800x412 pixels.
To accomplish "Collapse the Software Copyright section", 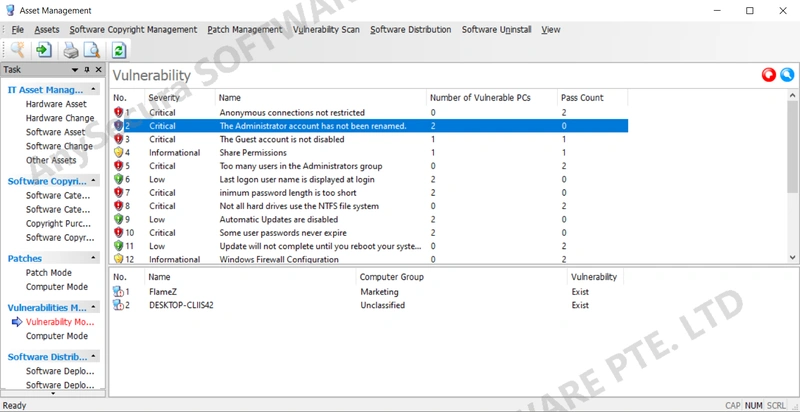I will pyautogui.click(x=93, y=181).
